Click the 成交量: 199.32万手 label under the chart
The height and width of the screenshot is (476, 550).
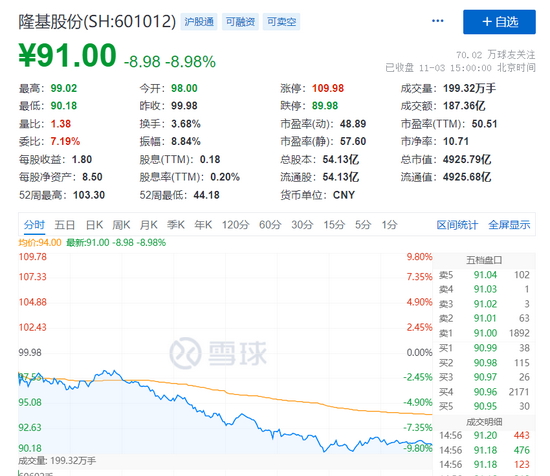(57, 461)
